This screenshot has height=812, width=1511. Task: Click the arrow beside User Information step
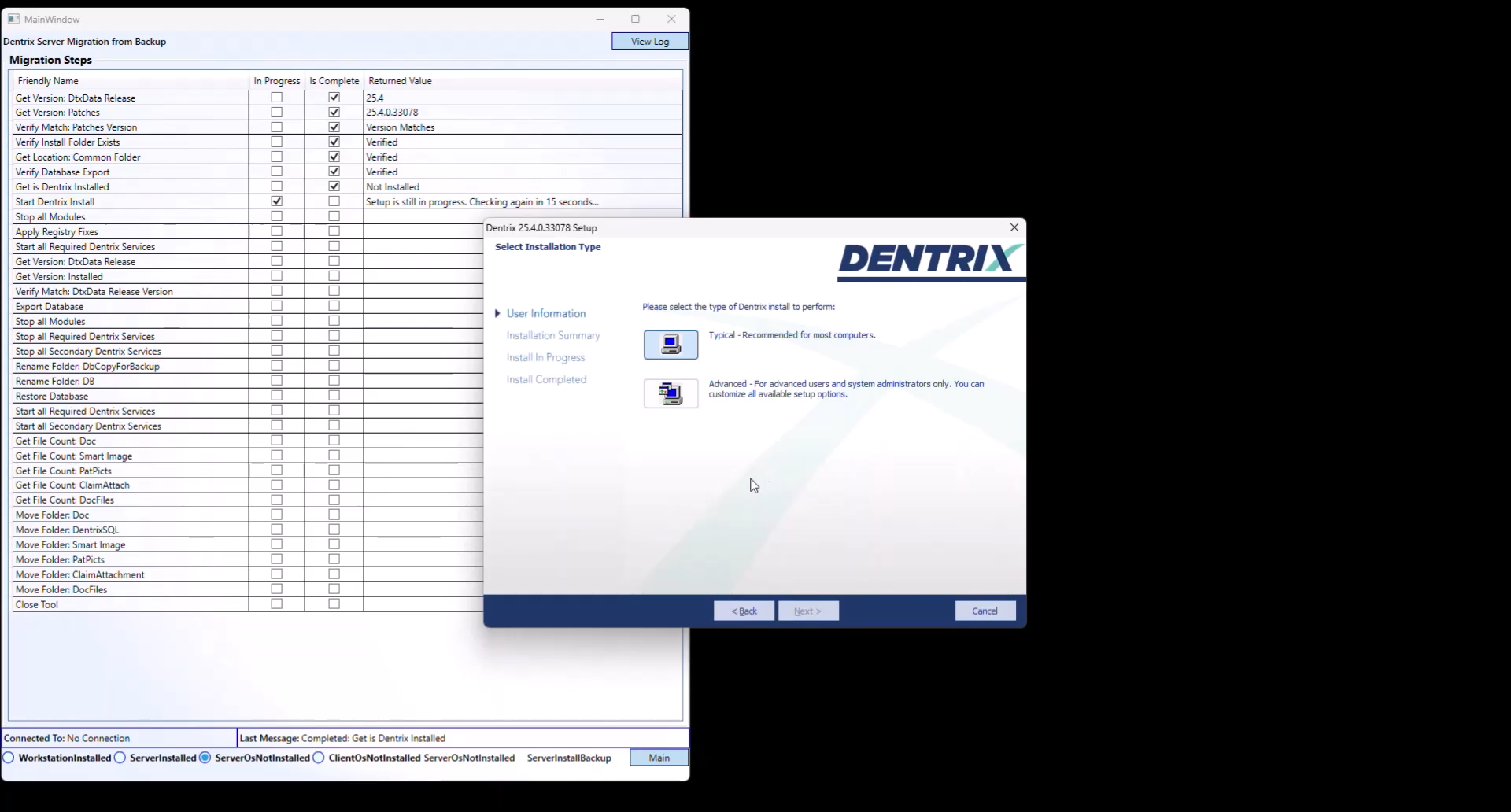(x=497, y=313)
